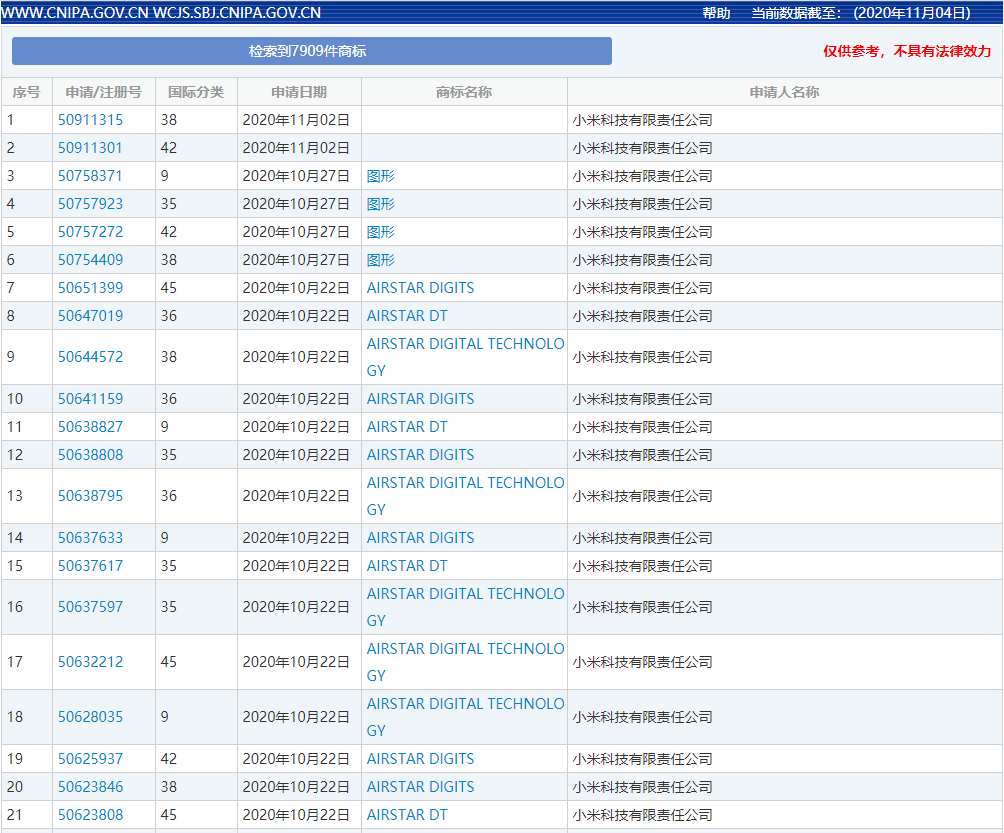Open 图形 trademark in row 5
The width and height of the screenshot is (1004, 833).
point(380,232)
